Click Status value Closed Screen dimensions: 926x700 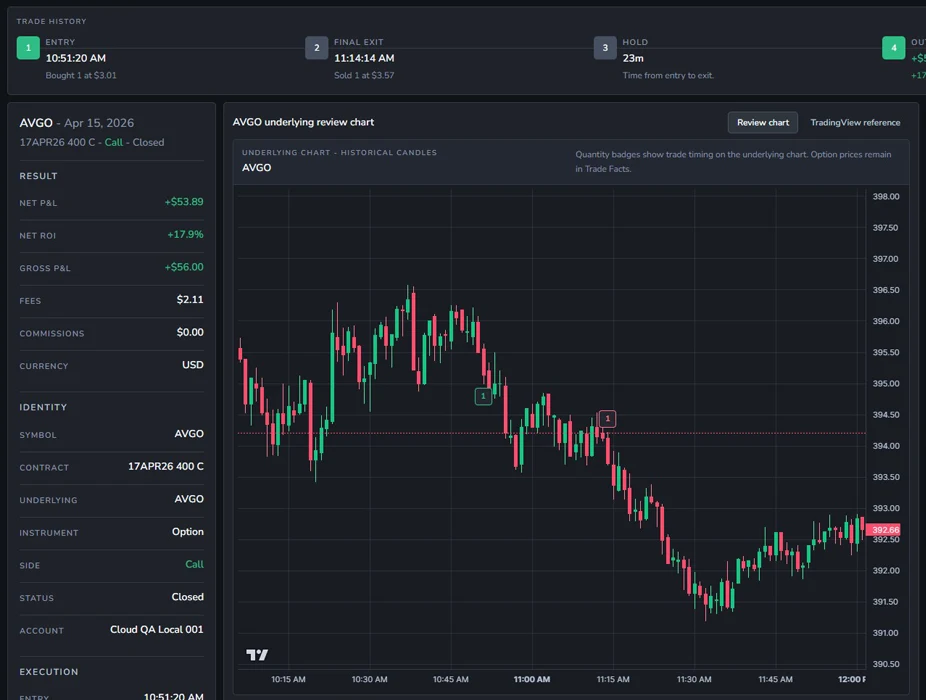click(187, 597)
